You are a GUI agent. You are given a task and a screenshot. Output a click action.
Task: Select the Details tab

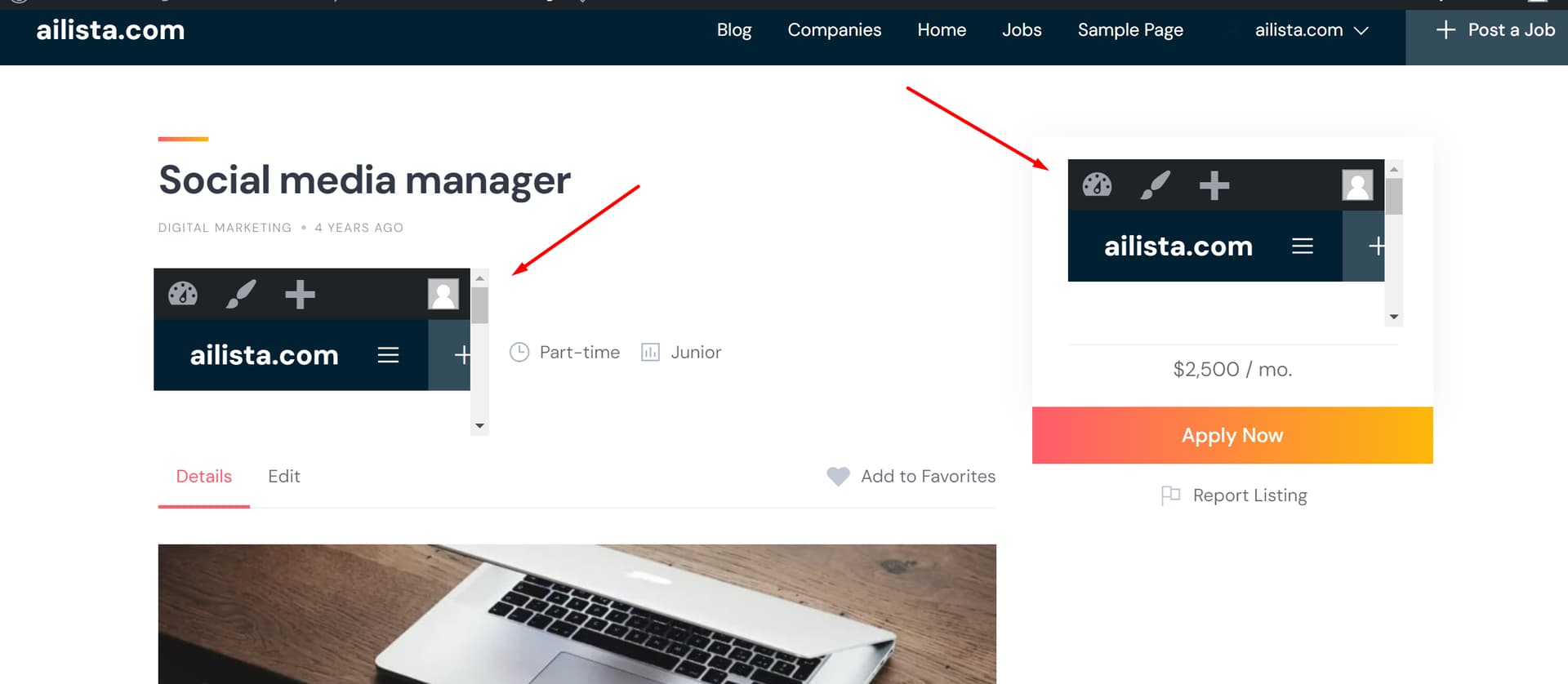pos(204,476)
